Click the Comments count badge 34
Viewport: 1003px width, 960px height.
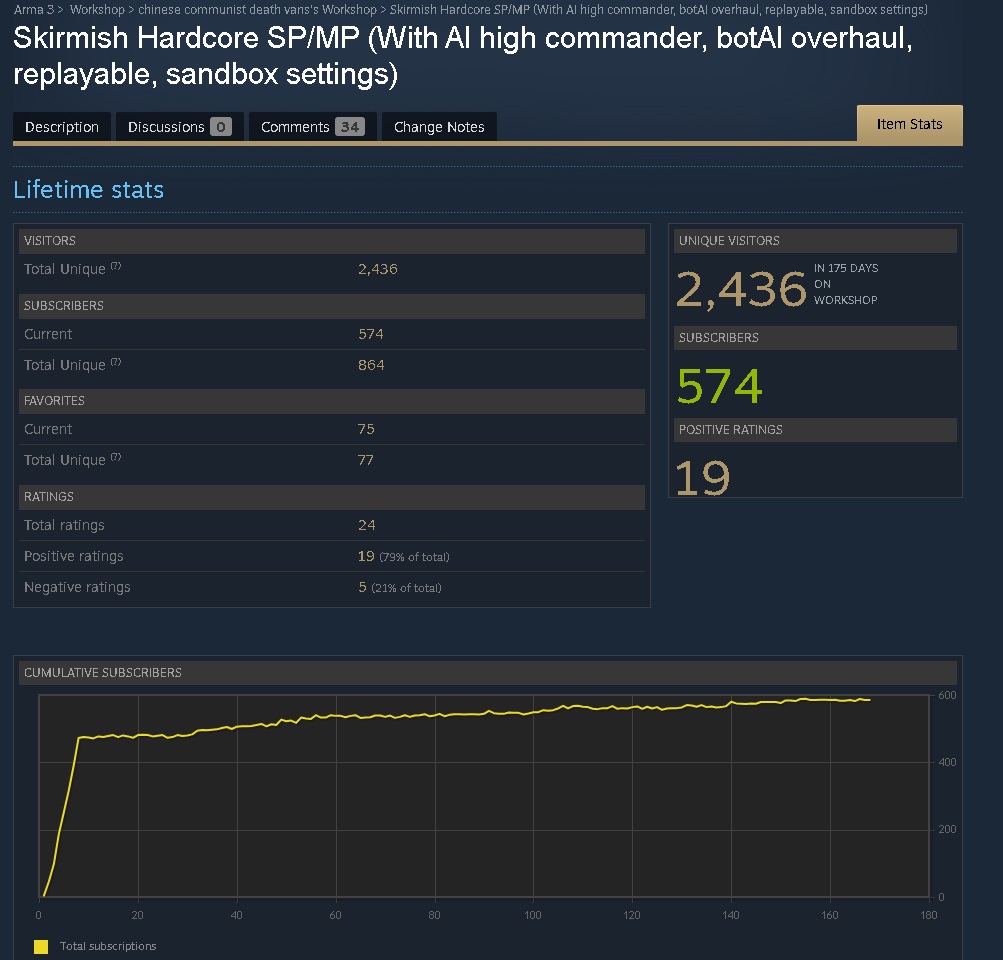pyautogui.click(x=350, y=127)
